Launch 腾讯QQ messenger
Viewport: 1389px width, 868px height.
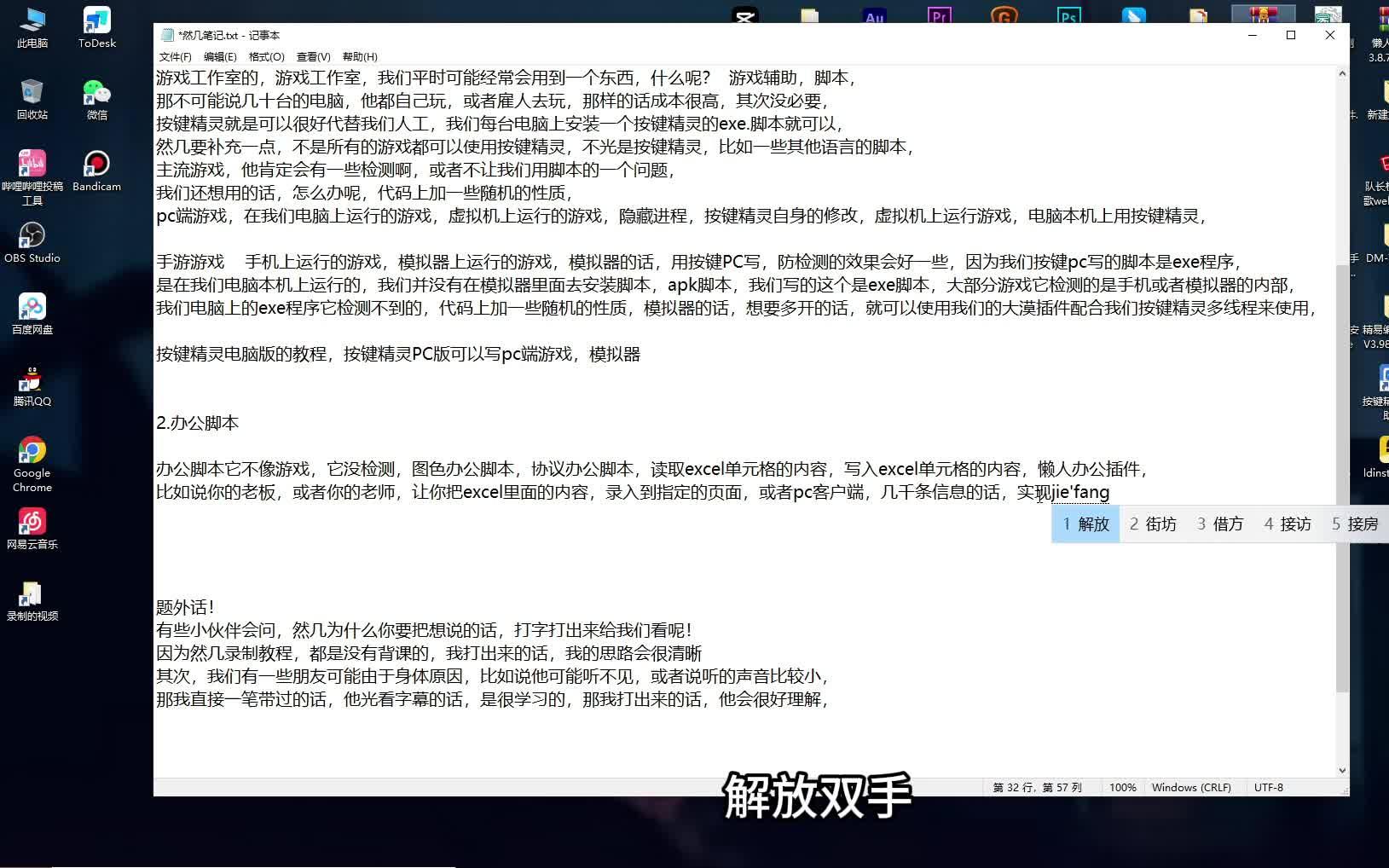32,385
